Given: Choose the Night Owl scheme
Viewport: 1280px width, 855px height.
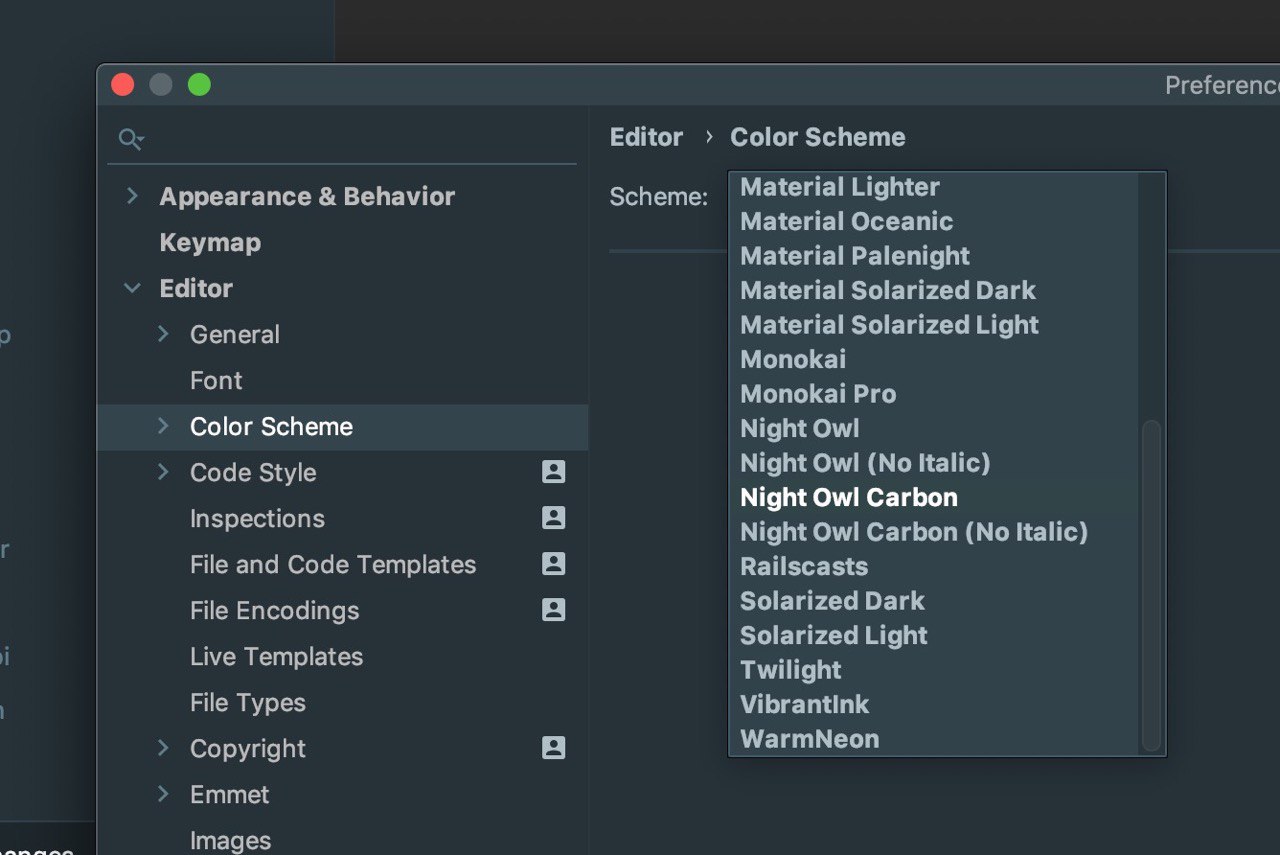Looking at the screenshot, I should coord(800,428).
